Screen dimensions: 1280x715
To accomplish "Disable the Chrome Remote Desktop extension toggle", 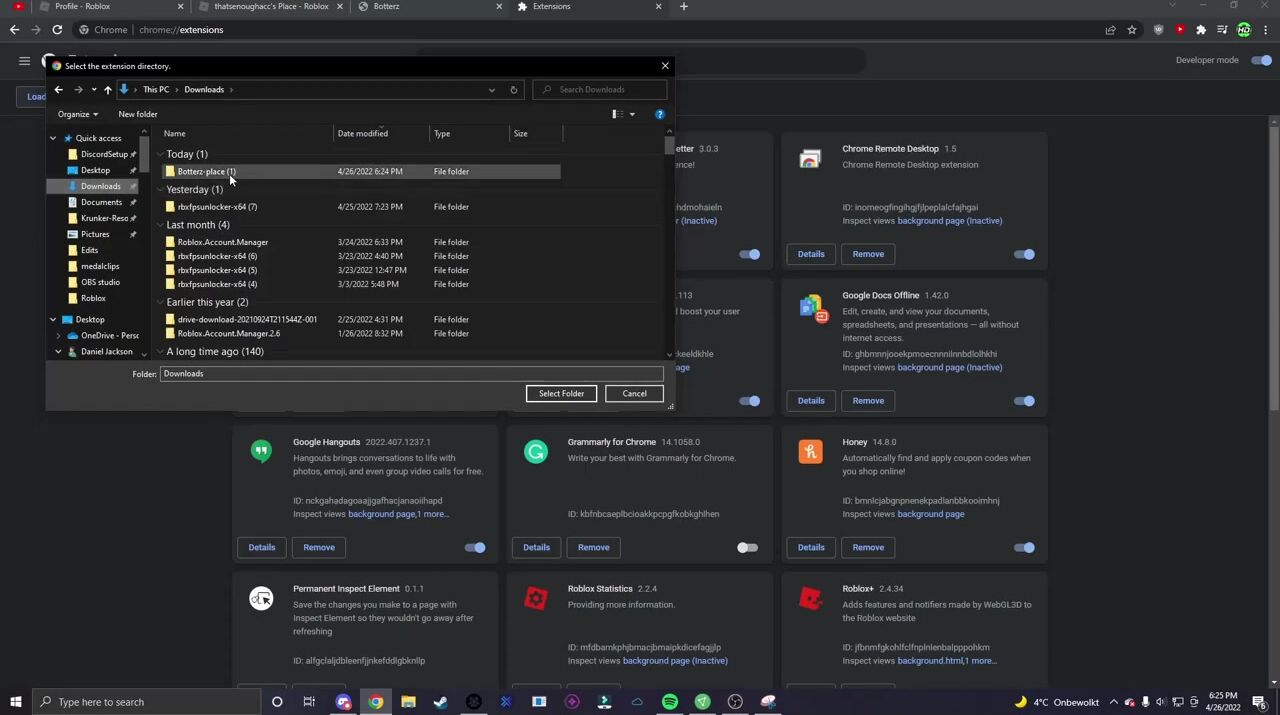I will (x=1024, y=254).
